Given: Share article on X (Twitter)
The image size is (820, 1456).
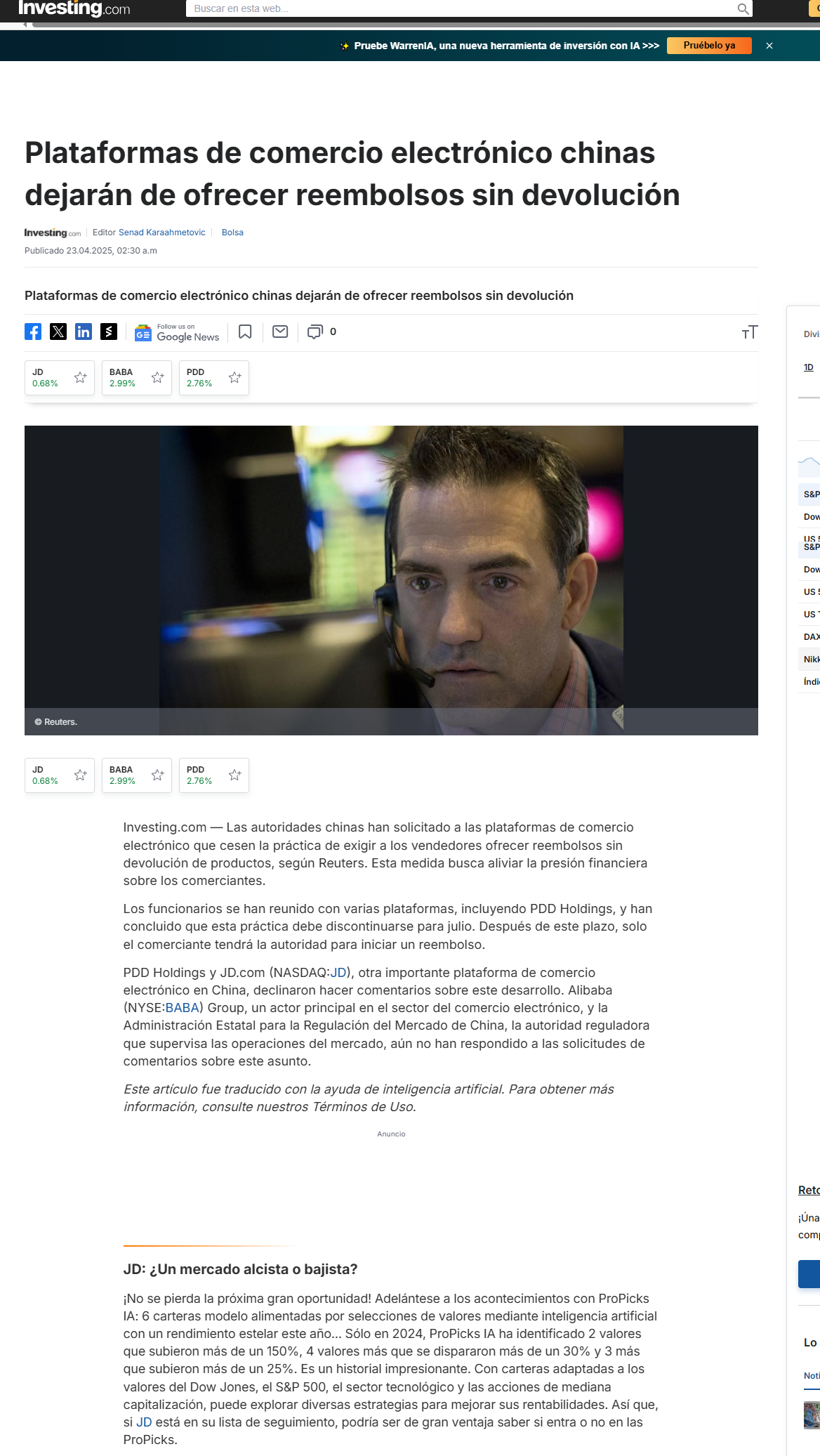Looking at the screenshot, I should click(58, 332).
